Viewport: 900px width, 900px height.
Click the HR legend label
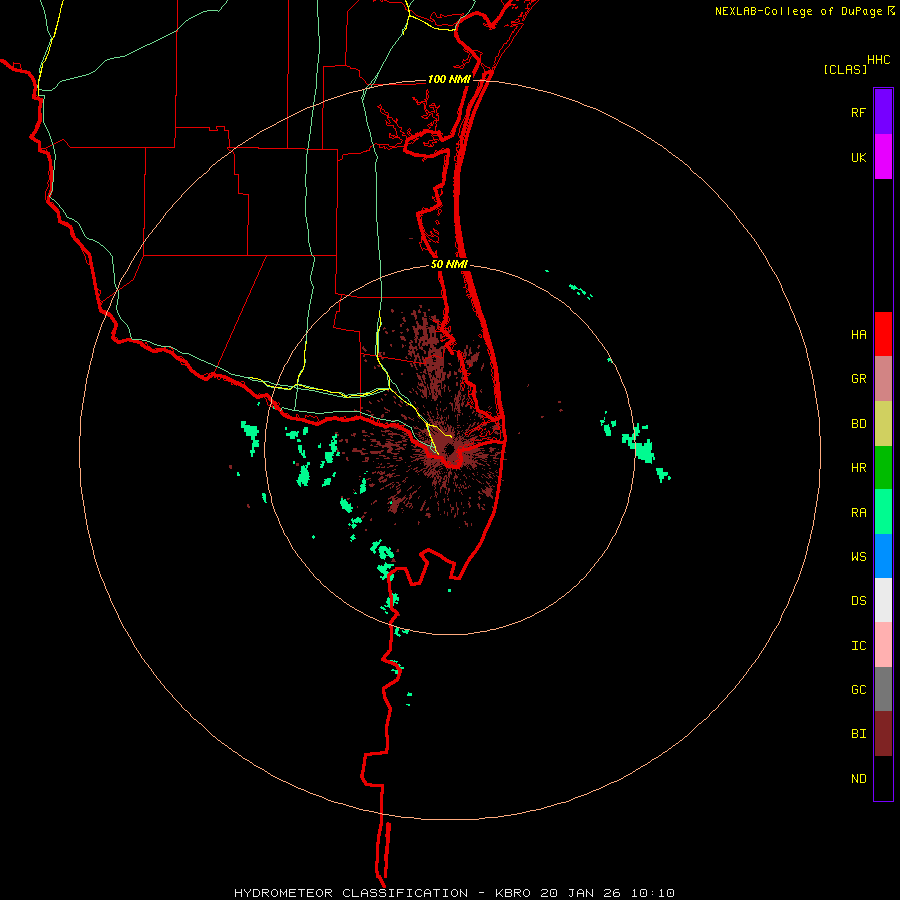[858, 468]
